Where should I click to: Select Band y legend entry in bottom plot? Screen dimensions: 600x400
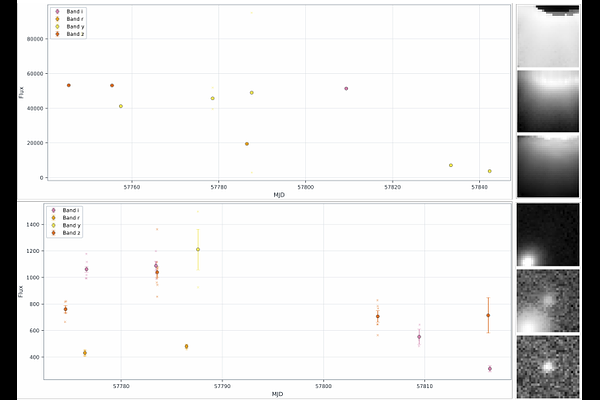click(66, 225)
